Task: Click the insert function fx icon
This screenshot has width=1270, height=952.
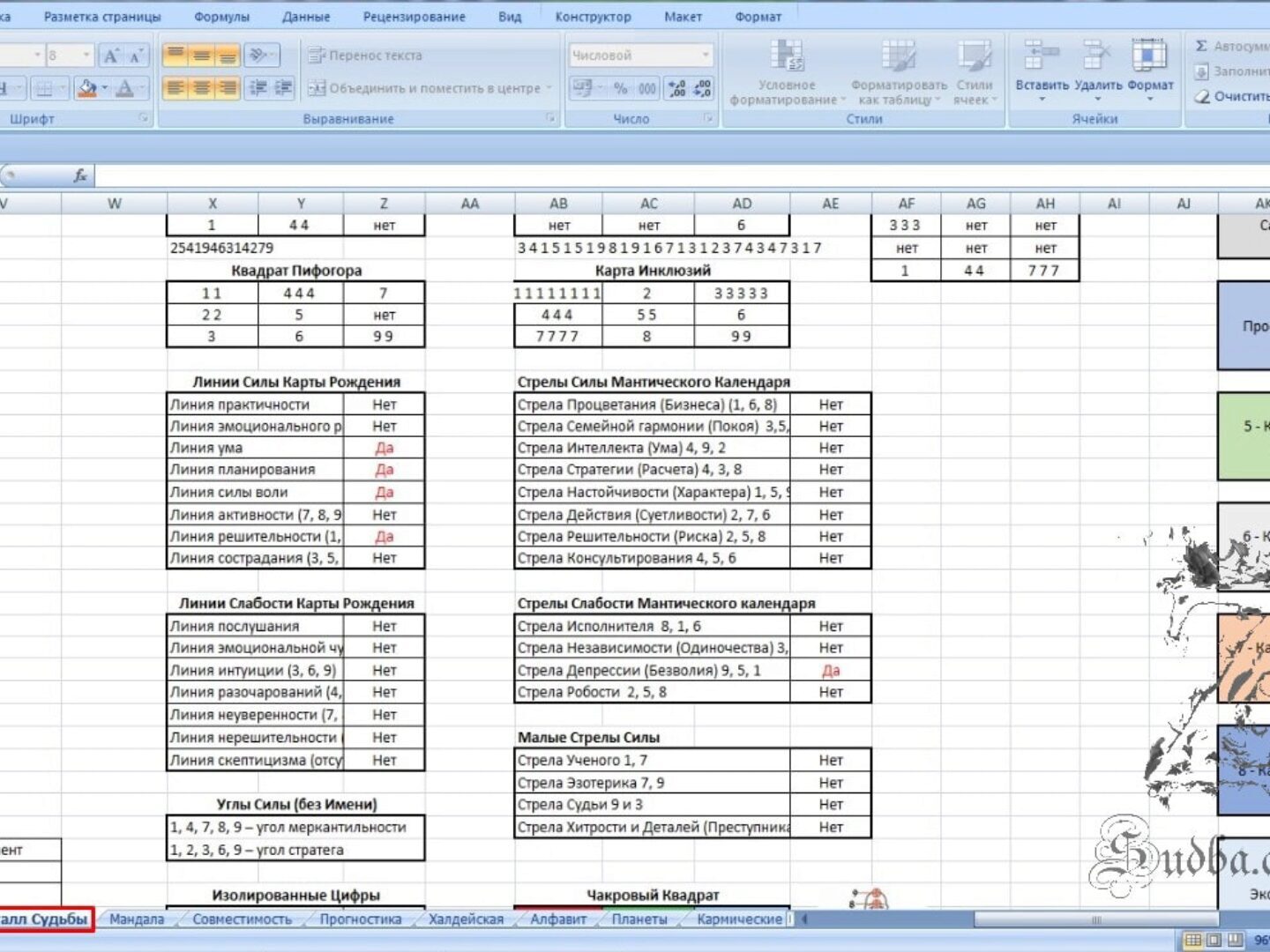Action: click(80, 175)
